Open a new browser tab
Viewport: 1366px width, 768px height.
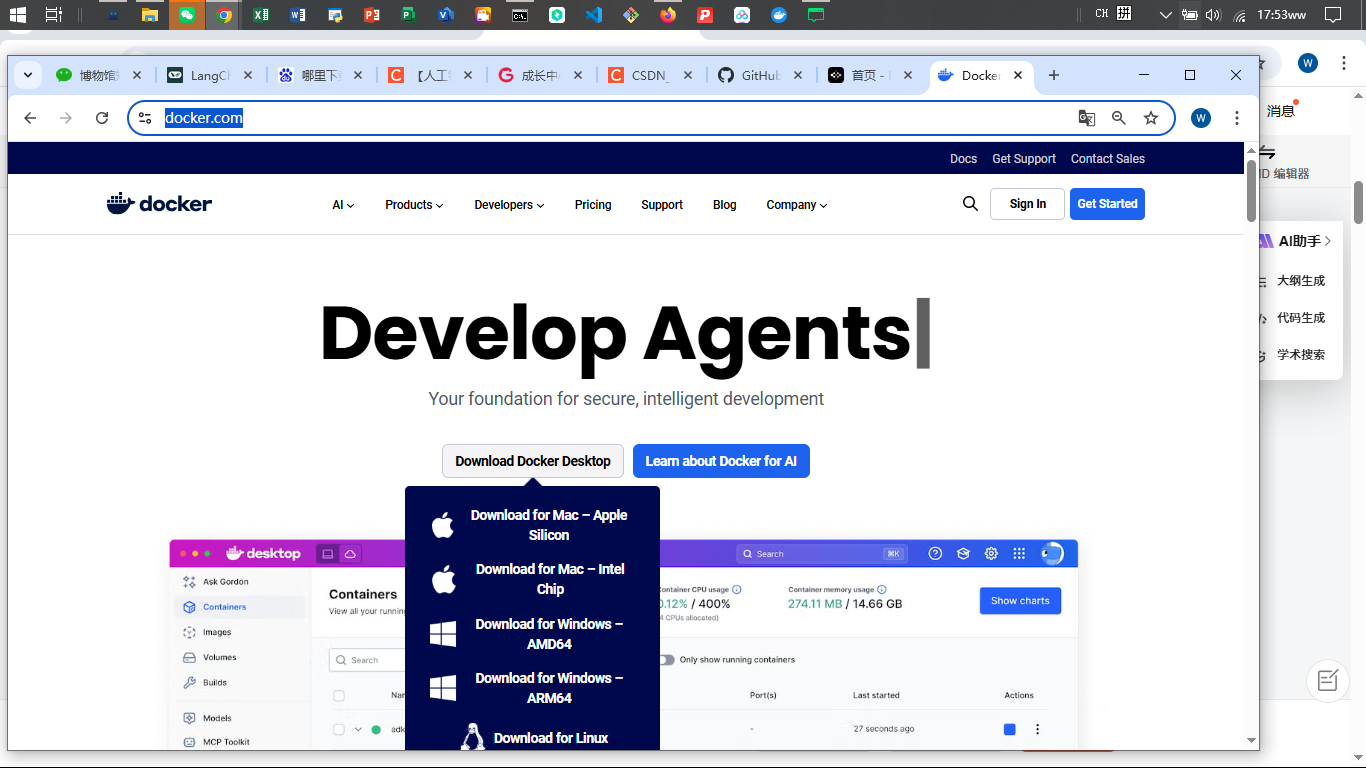point(1054,75)
